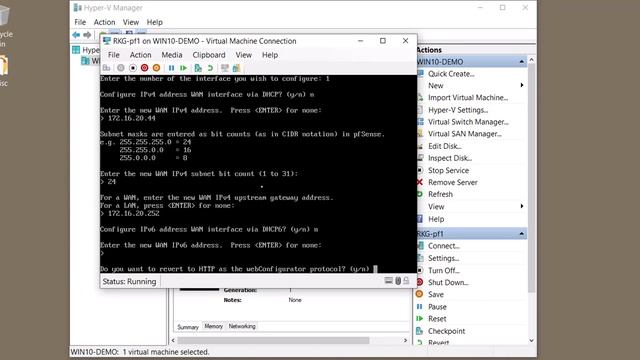Image resolution: width=640 pixels, height=360 pixels.
Task: Open View menu in Hyper-V Manager
Action: 131,22
